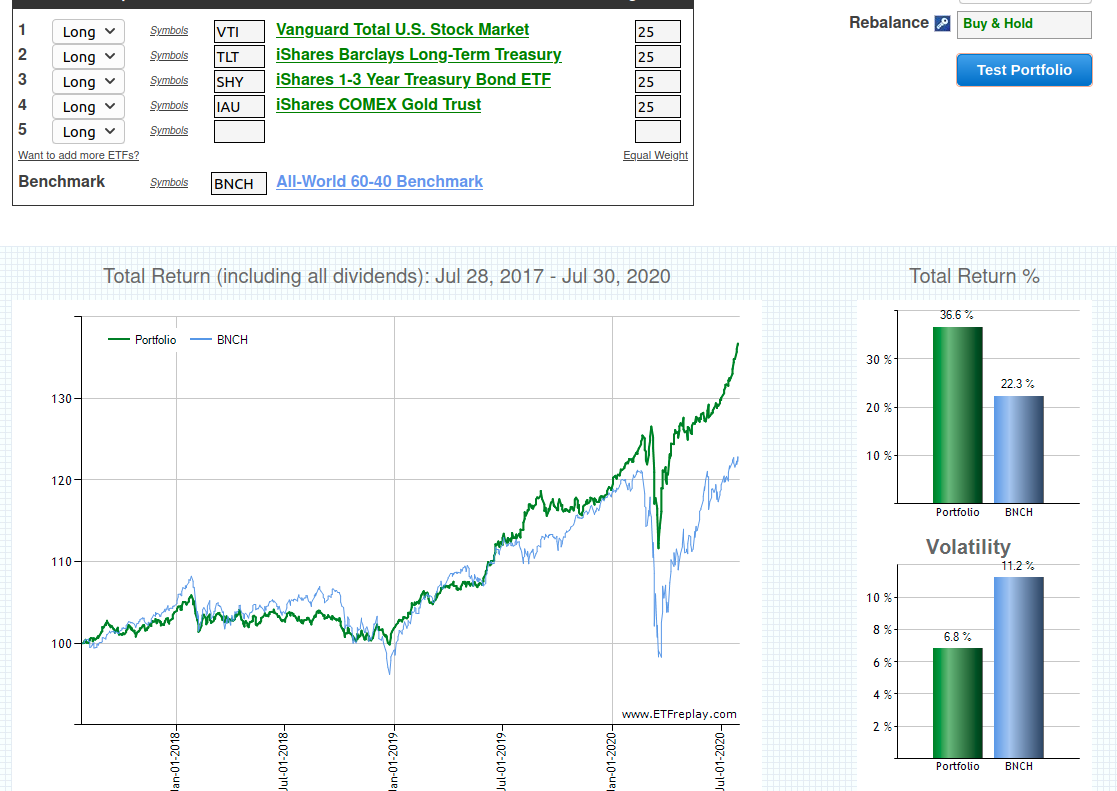Click the blue BNCH bar in Volatility chart
Screen dimensions: 1117x791
[x=1018, y=667]
